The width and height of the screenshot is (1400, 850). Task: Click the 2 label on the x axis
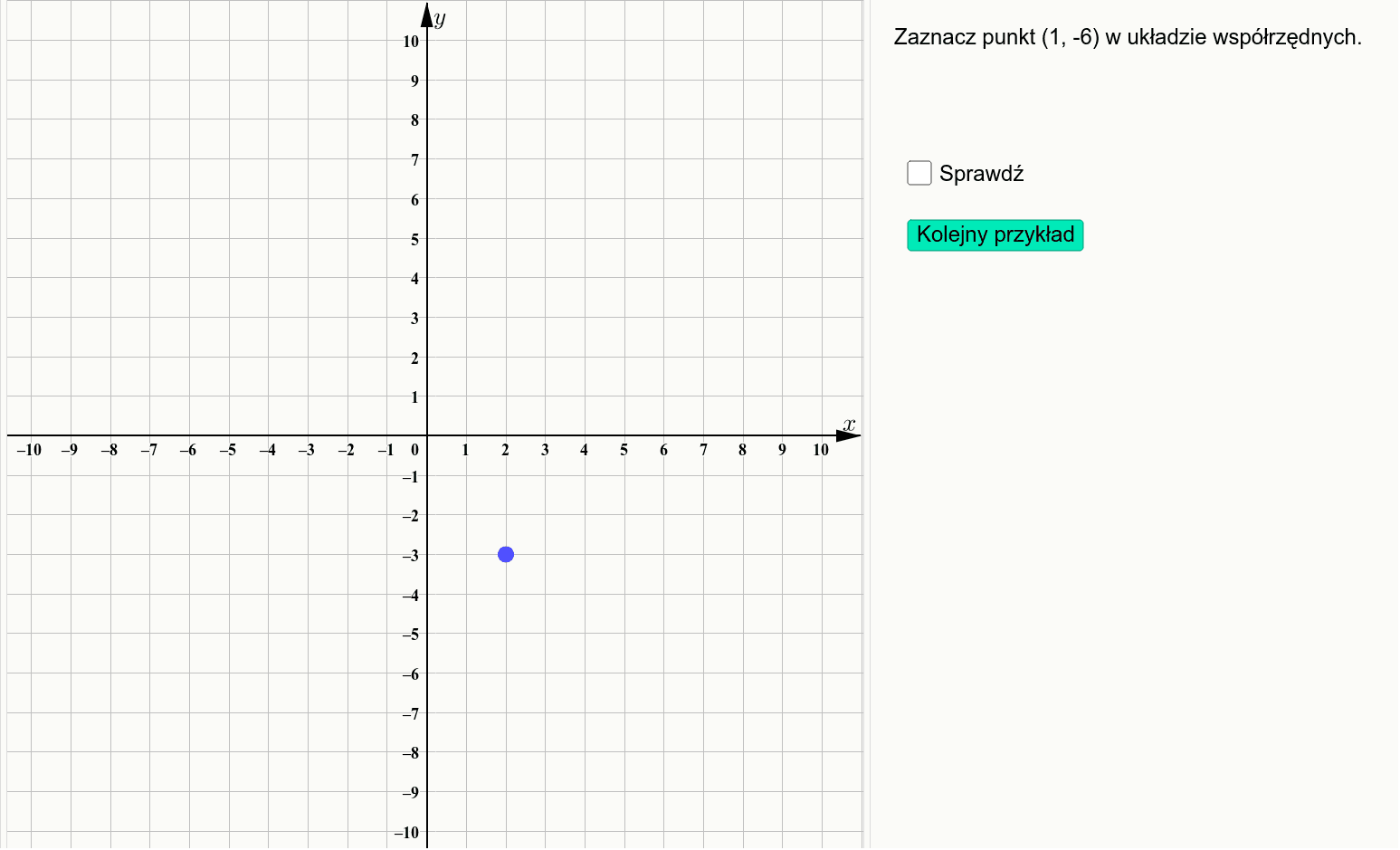(x=506, y=450)
